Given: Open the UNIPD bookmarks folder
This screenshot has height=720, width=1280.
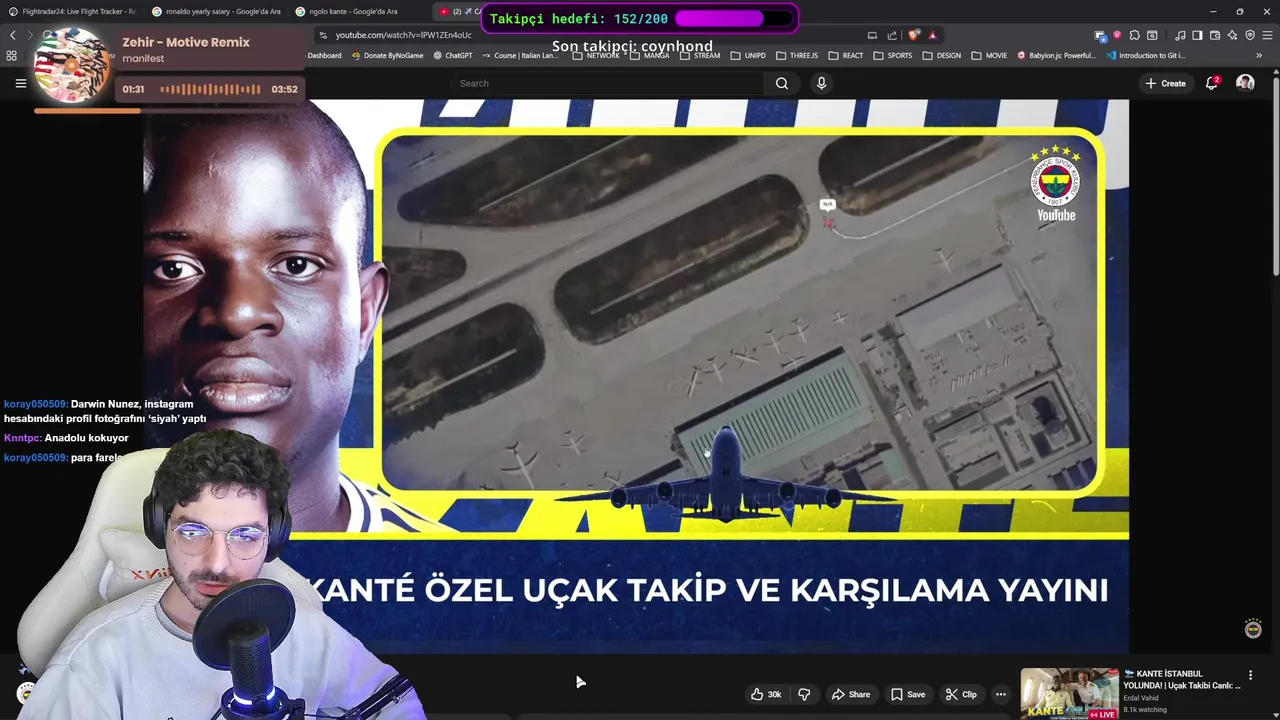Looking at the screenshot, I should [748, 55].
